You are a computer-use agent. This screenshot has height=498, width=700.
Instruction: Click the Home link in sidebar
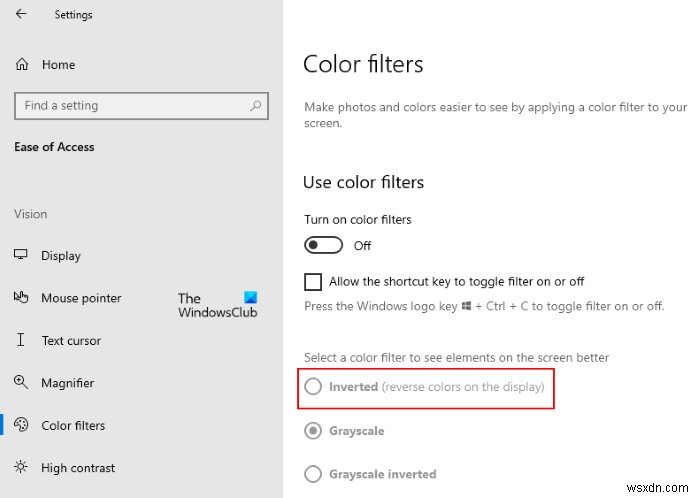click(58, 64)
